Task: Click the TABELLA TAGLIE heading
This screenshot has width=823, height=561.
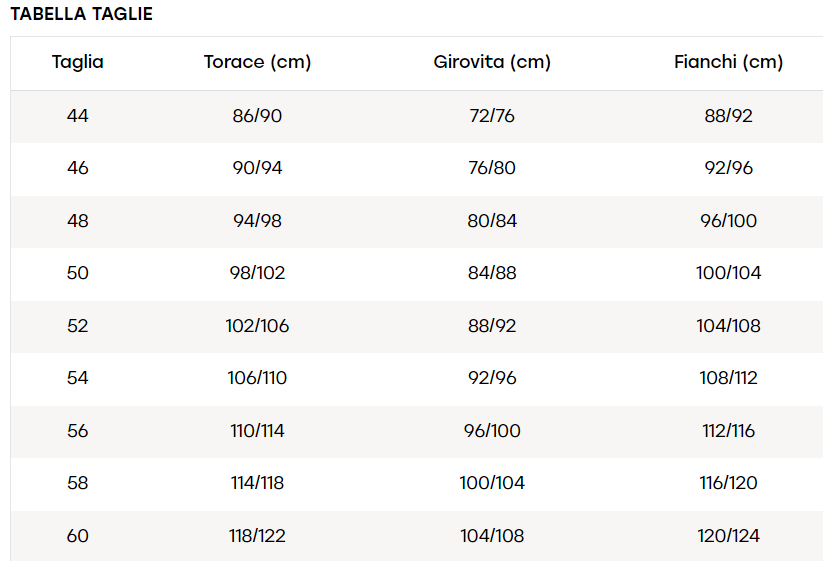Action: (x=81, y=14)
